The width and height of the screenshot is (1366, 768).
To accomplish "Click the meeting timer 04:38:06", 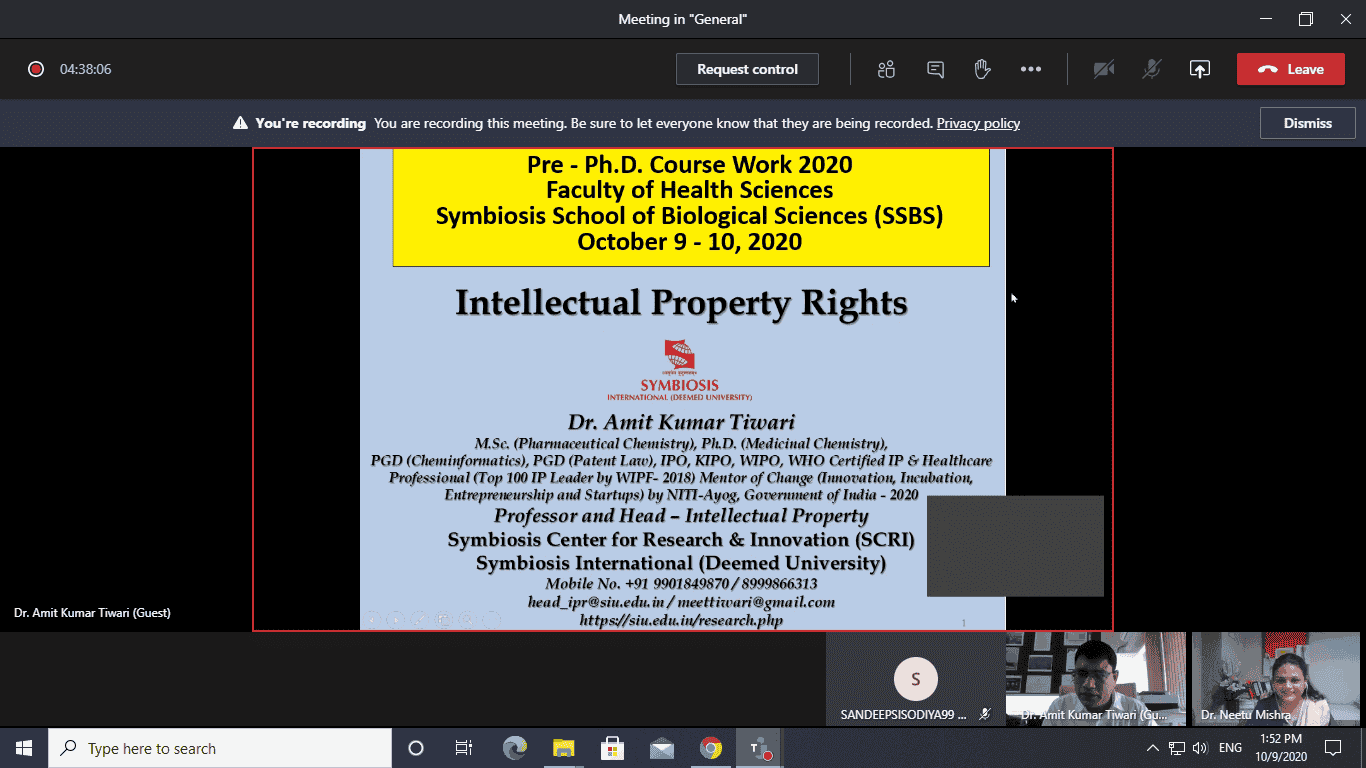I will tap(85, 69).
